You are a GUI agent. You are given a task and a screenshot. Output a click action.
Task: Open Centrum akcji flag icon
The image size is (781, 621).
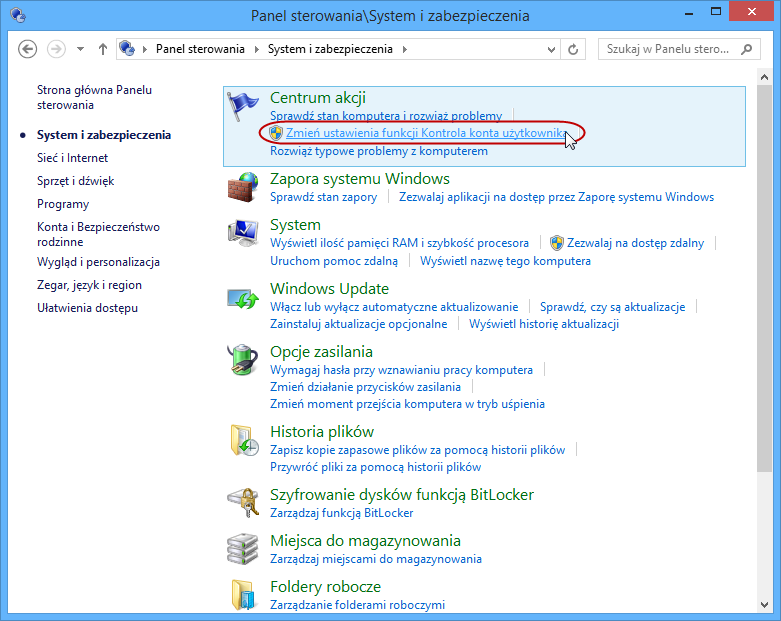coord(243,107)
